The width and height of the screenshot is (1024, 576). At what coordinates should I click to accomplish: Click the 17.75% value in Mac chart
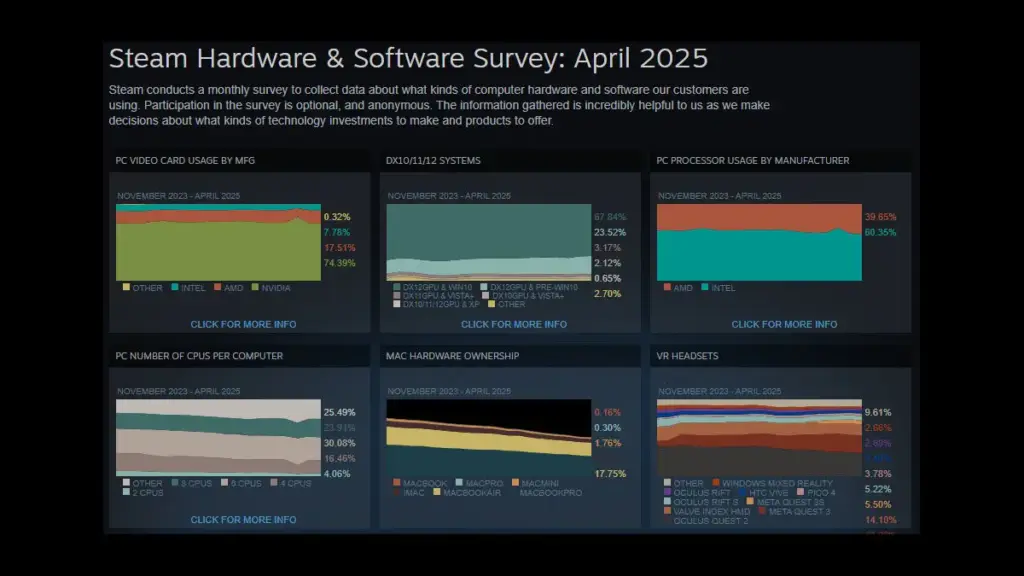(610, 473)
